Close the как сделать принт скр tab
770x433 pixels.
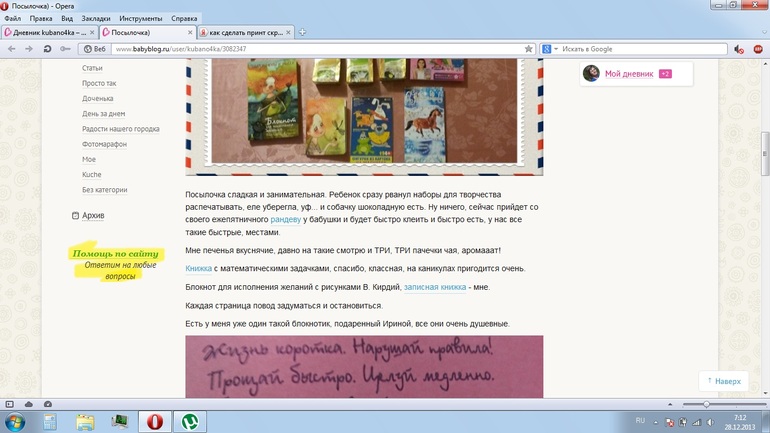(288, 32)
